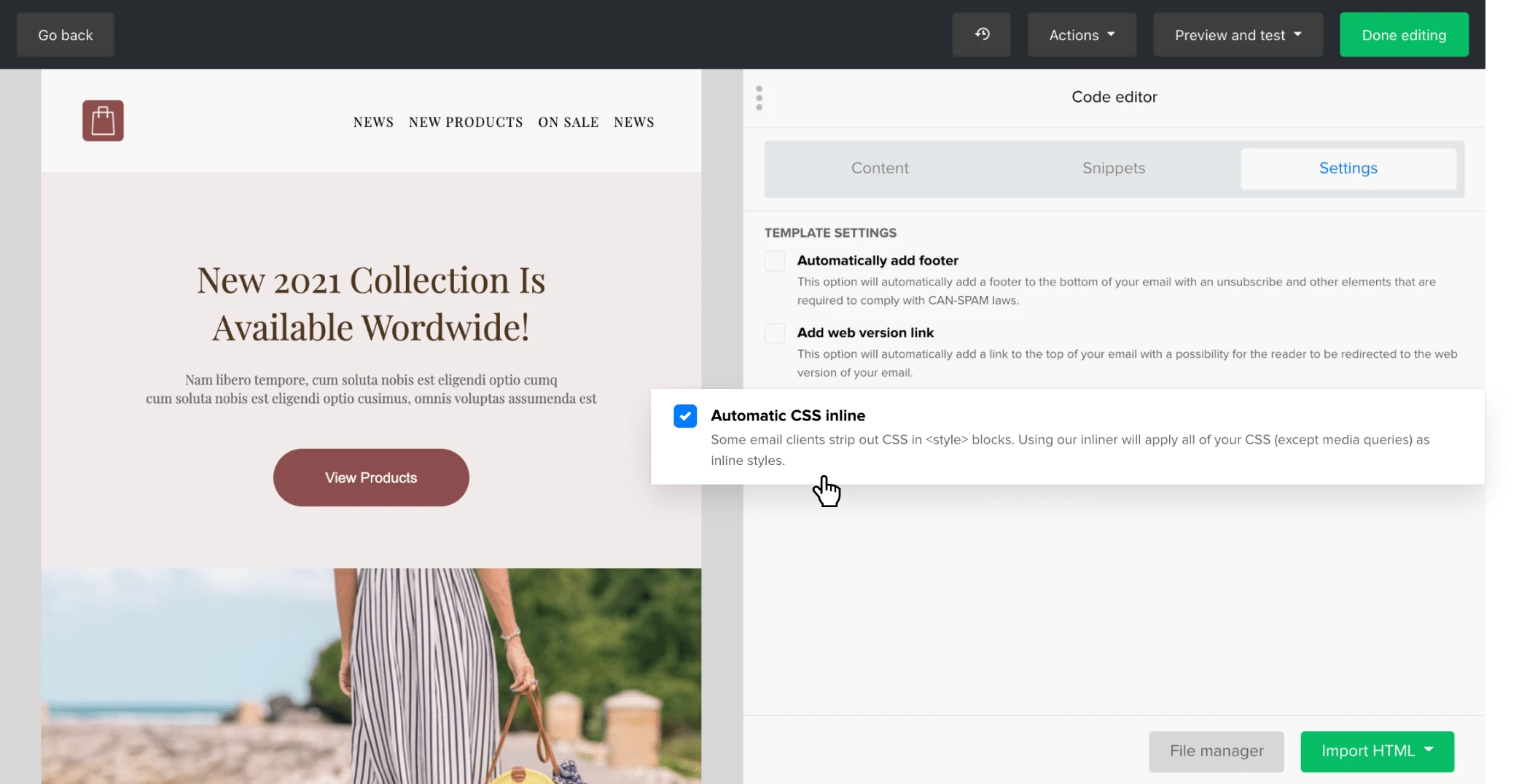This screenshot has width=1519, height=784.
Task: Click the three-dot panel drag handle
Action: [x=759, y=98]
